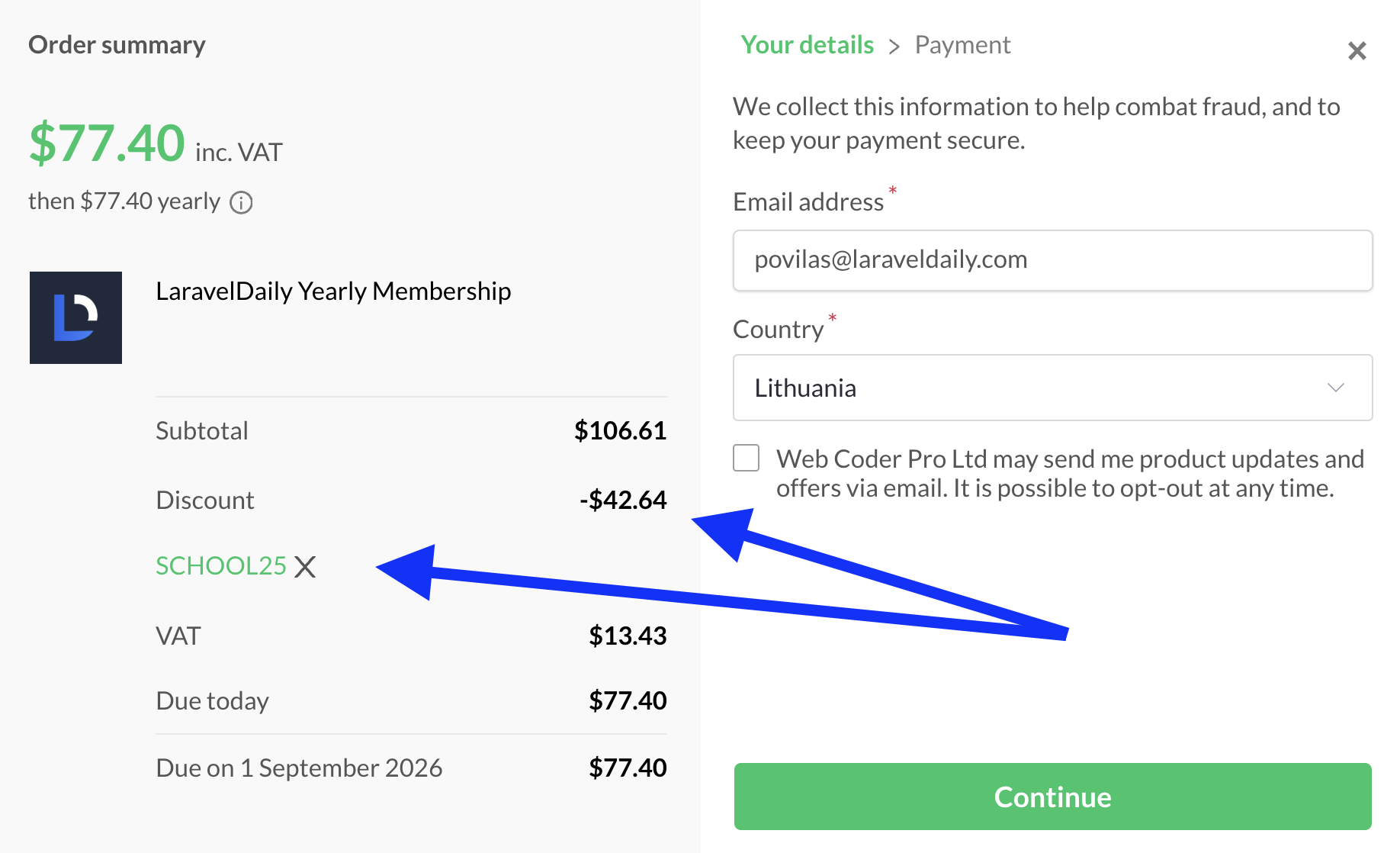Remove the SCHOOL25 coupon code
Viewport: 1400px width, 853px height.
tap(305, 567)
